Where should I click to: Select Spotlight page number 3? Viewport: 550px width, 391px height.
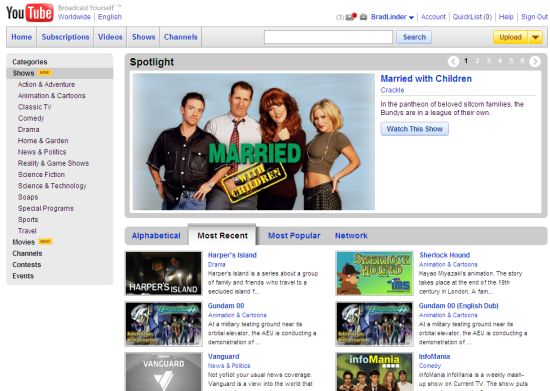point(488,61)
